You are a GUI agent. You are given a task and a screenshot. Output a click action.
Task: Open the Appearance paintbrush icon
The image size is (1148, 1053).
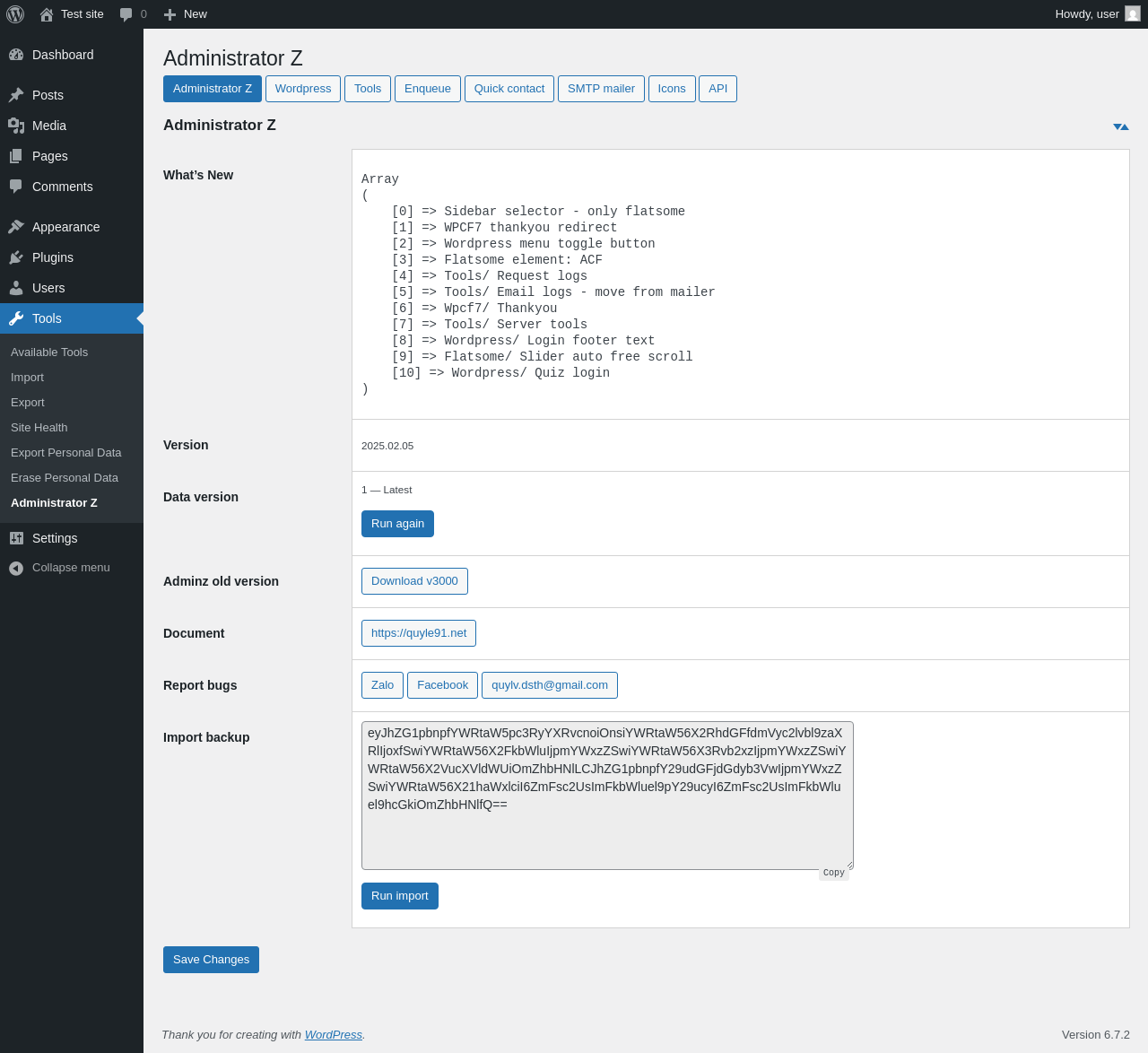16,227
